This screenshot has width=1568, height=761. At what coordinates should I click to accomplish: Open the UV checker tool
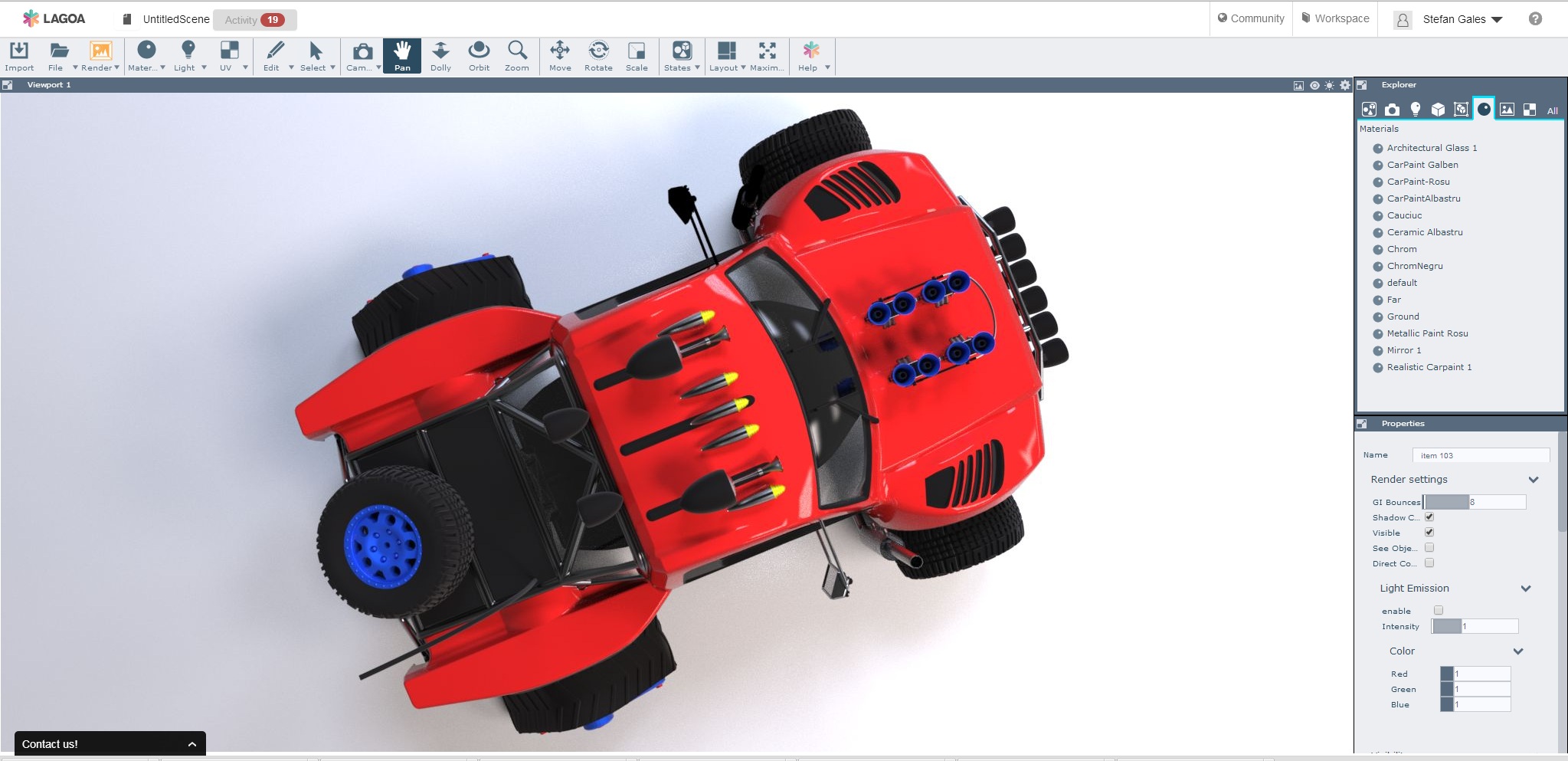point(229,51)
